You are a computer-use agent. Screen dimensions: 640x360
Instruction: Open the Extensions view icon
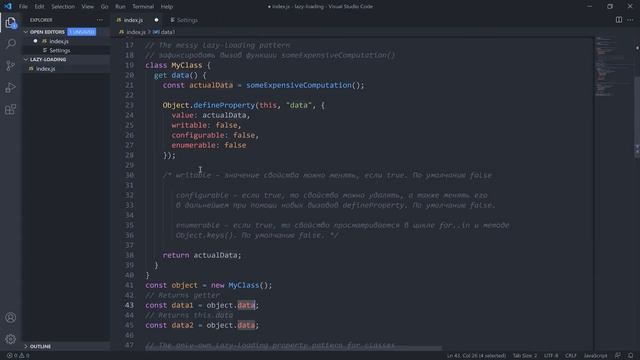tap(11, 109)
